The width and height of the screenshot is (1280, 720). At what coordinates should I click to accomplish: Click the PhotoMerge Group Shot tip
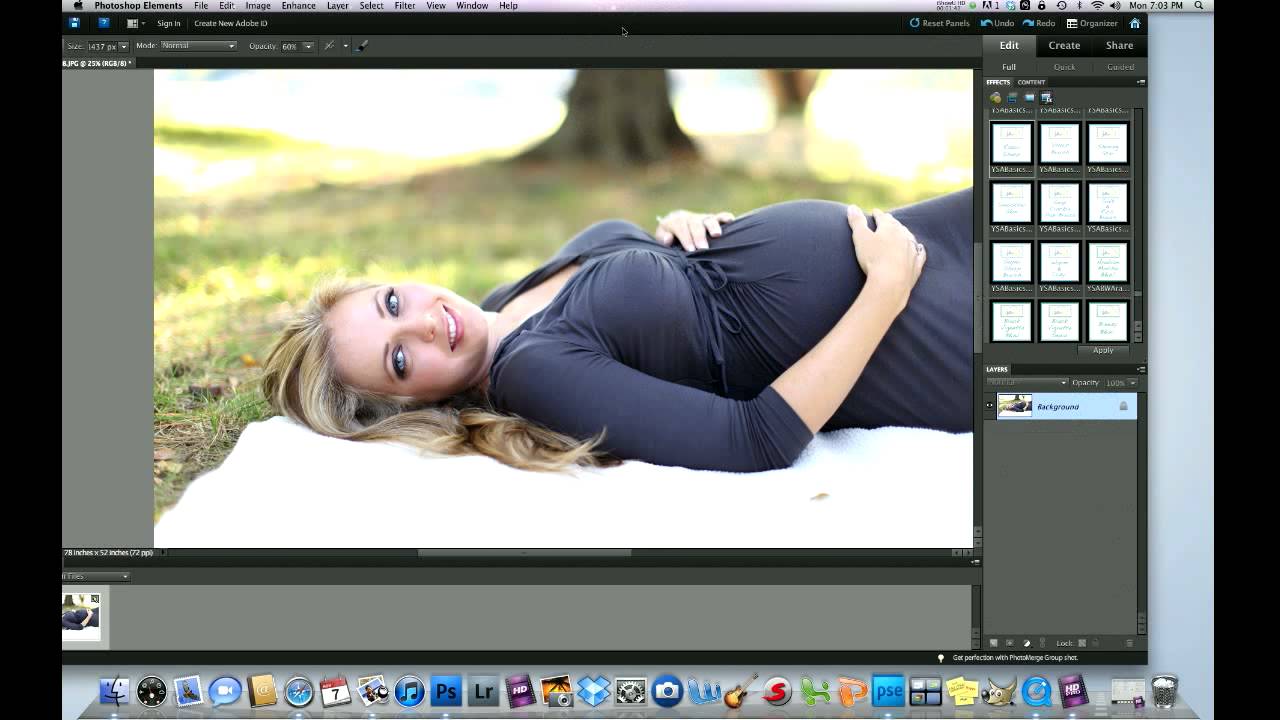[1014, 658]
